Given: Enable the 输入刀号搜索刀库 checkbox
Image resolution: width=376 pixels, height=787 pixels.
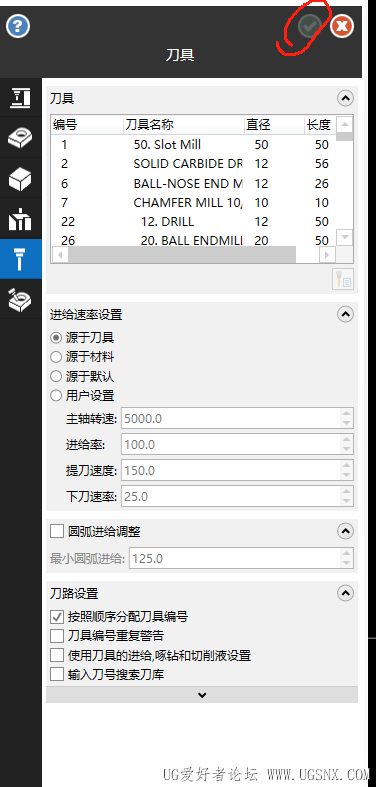Looking at the screenshot, I should tap(57, 675).
